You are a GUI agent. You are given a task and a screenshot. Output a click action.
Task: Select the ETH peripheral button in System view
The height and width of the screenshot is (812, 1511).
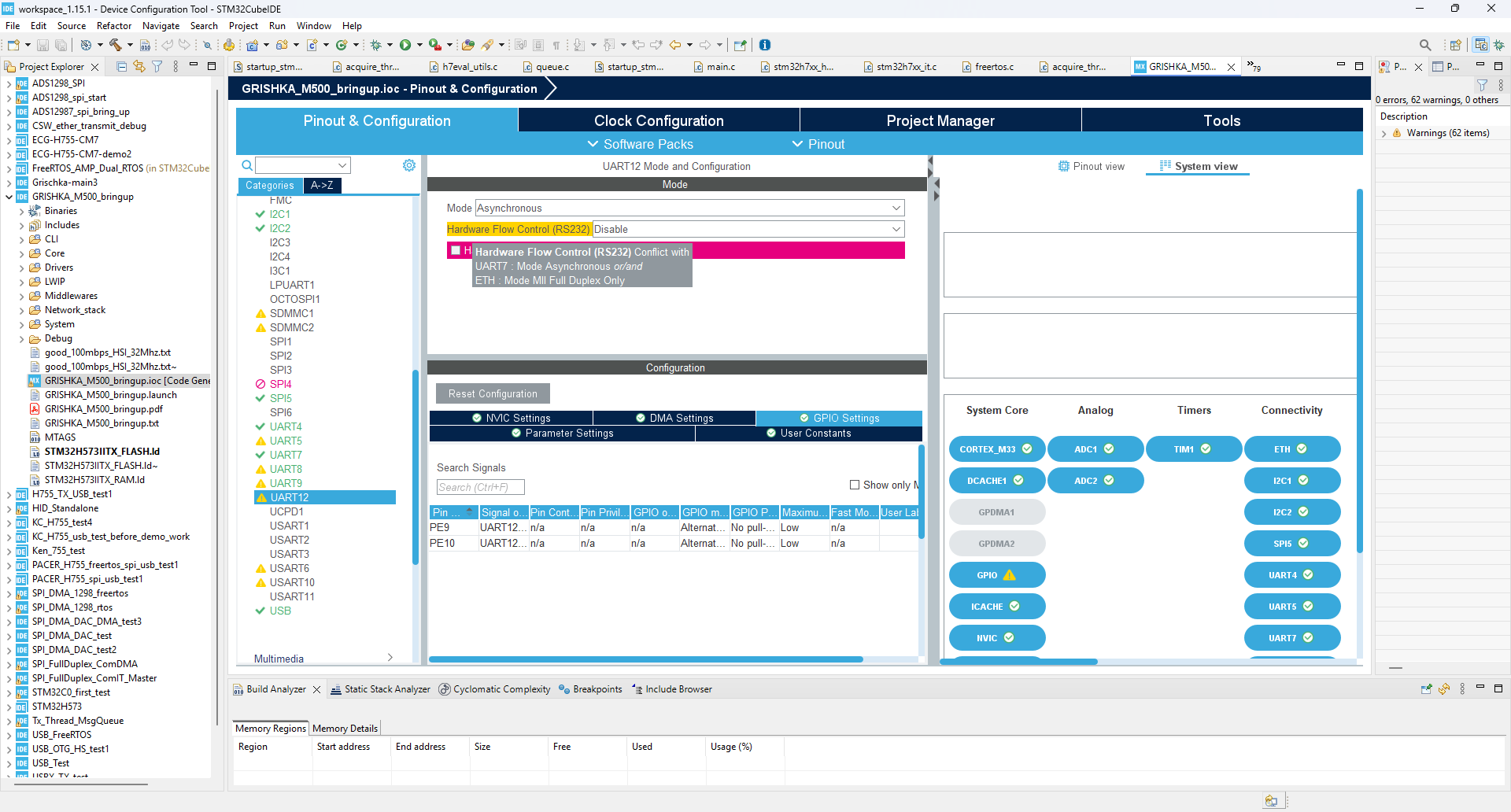click(1292, 449)
